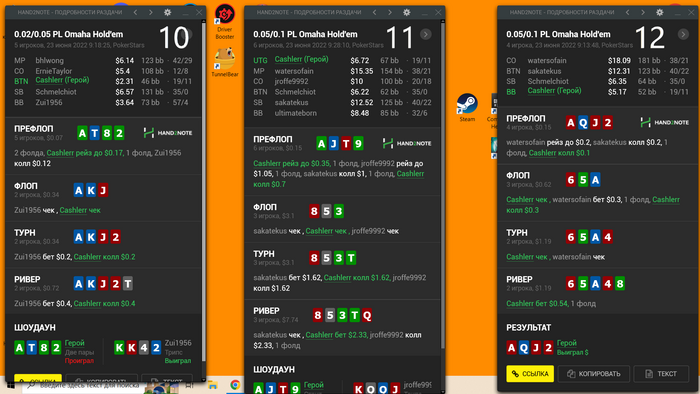Image resolution: width=700 pixels, height=394 pixels.
Task: Click ФЛОП heading in hand 12 window
Action: [x=518, y=175]
